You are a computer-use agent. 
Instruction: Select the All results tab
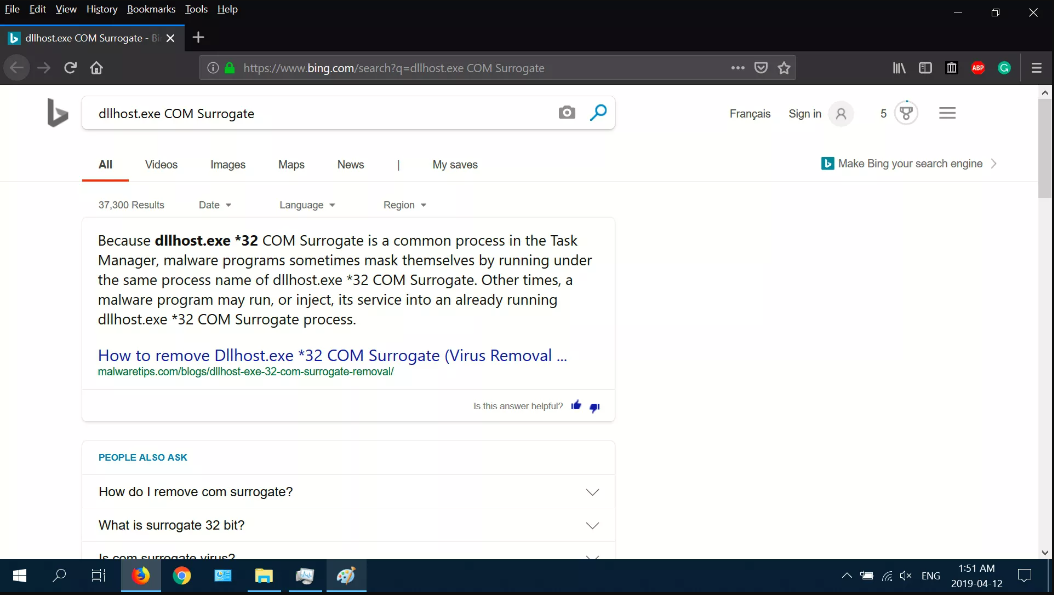pyautogui.click(x=106, y=165)
